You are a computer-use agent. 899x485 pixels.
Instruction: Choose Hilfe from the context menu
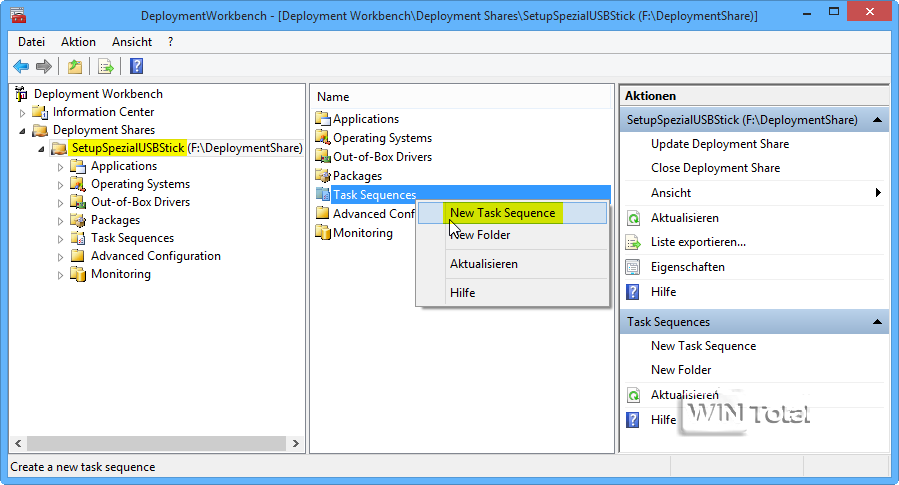[x=512, y=292]
